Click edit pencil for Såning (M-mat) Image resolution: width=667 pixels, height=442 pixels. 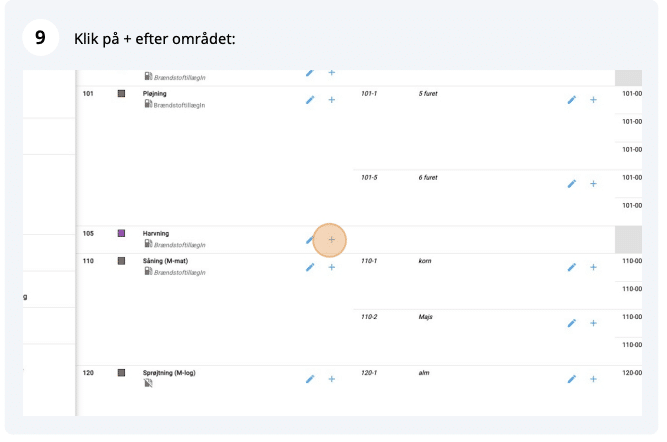coord(310,267)
